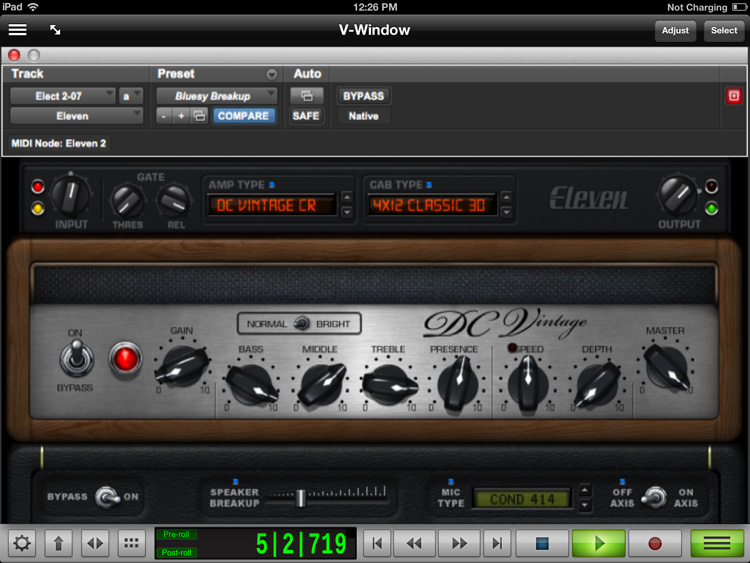Click the Bass knob
Image resolution: width=750 pixels, height=563 pixels.
coord(252,384)
